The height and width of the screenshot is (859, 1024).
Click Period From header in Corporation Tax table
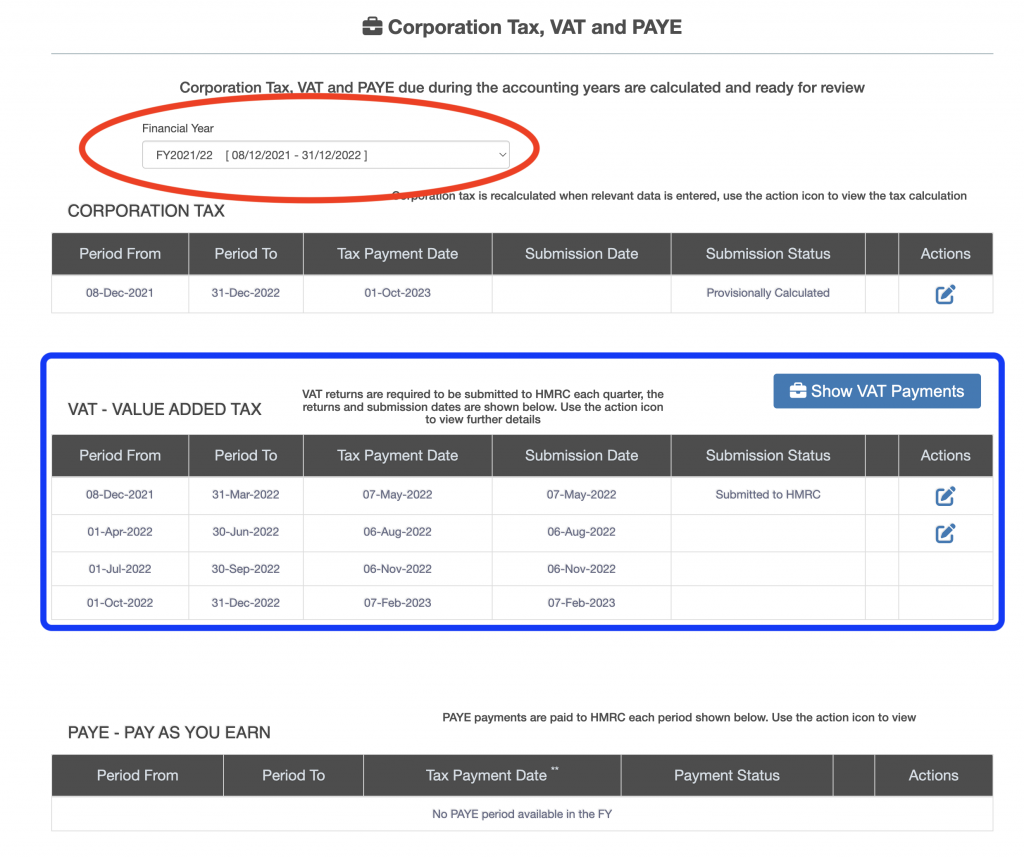120,254
